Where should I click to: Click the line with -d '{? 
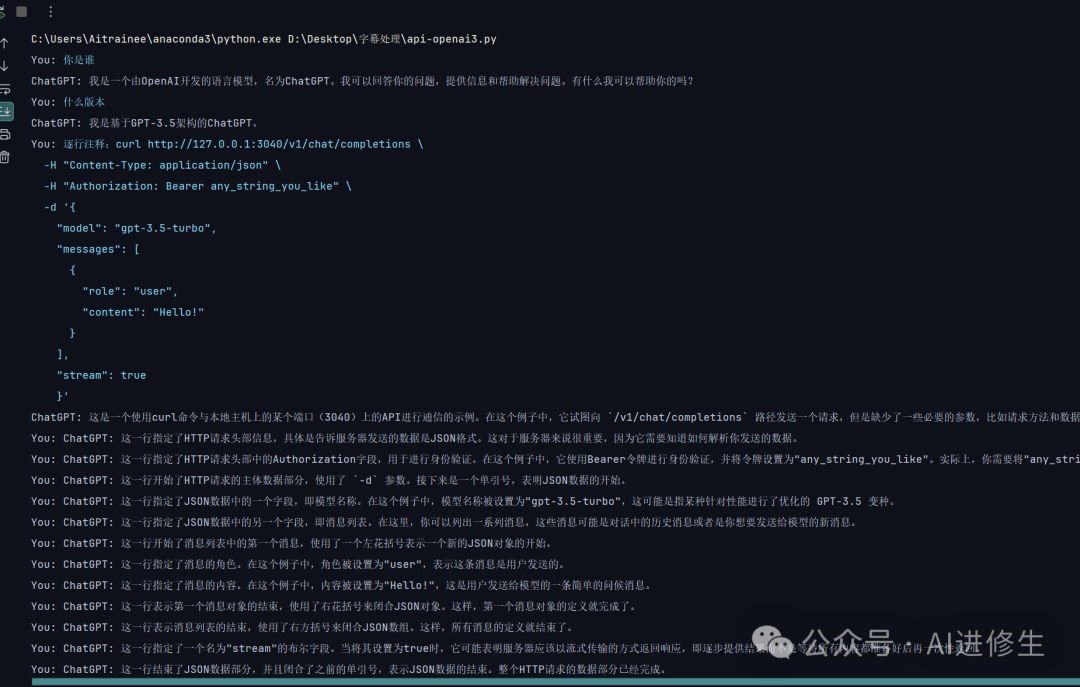click(x=60, y=207)
